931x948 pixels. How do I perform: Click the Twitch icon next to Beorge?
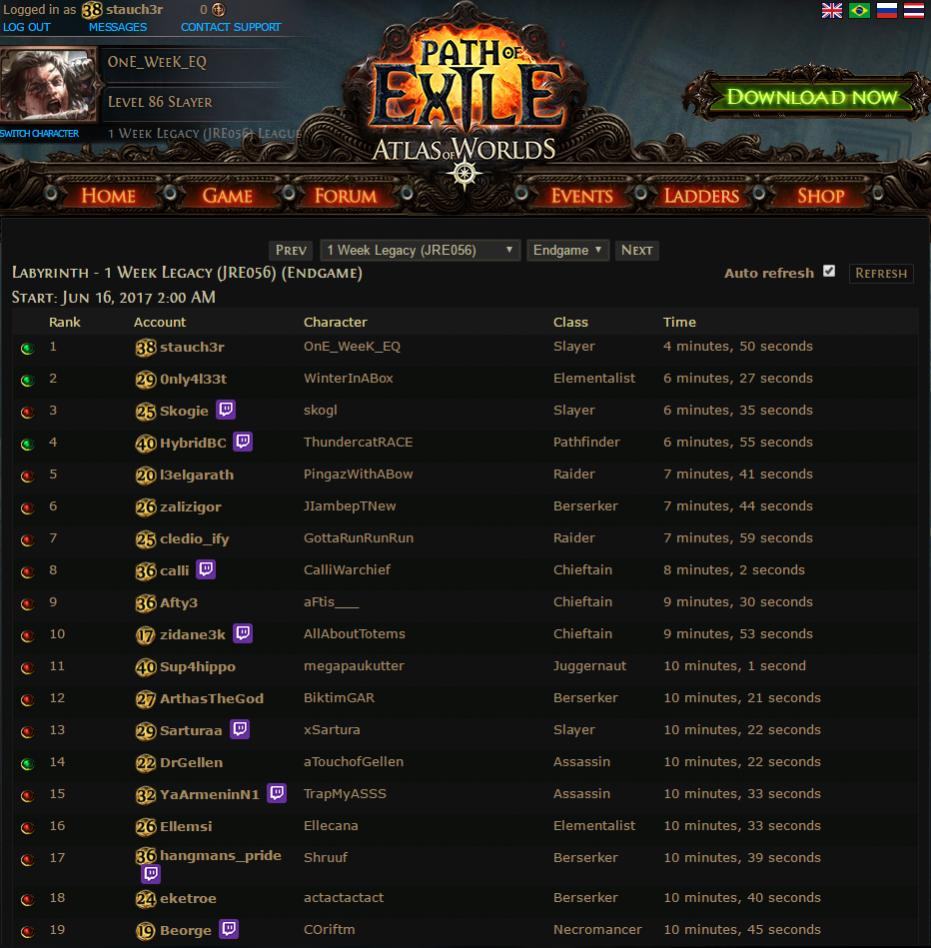point(229,929)
